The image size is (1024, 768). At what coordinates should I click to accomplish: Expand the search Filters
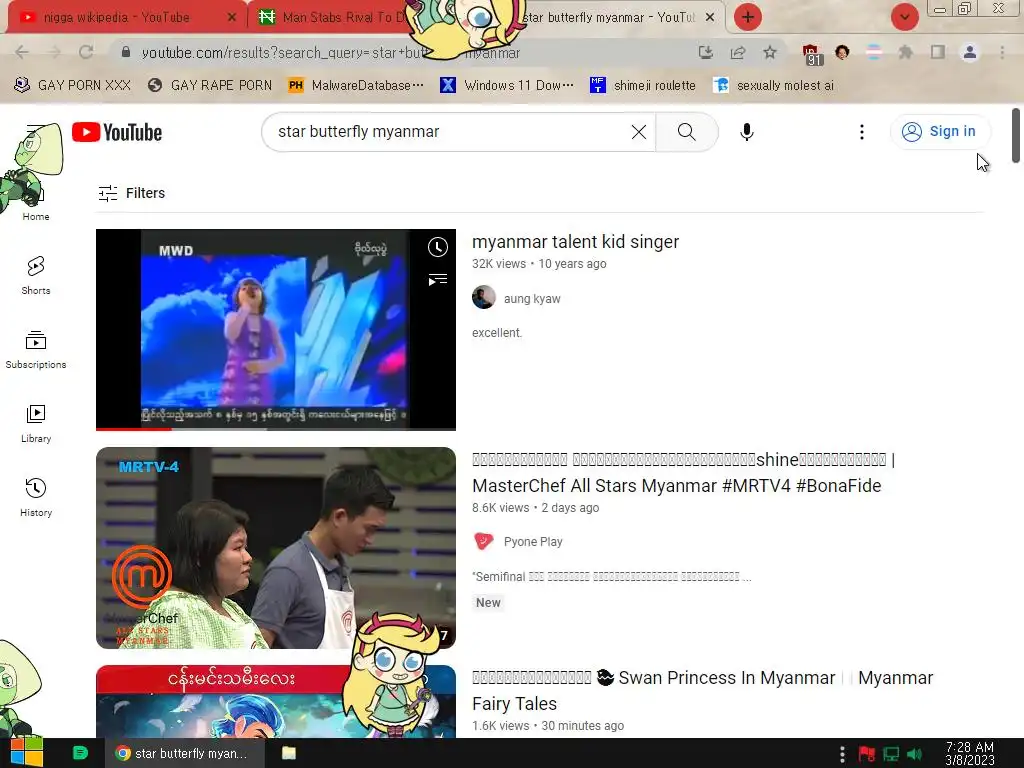coord(132,193)
